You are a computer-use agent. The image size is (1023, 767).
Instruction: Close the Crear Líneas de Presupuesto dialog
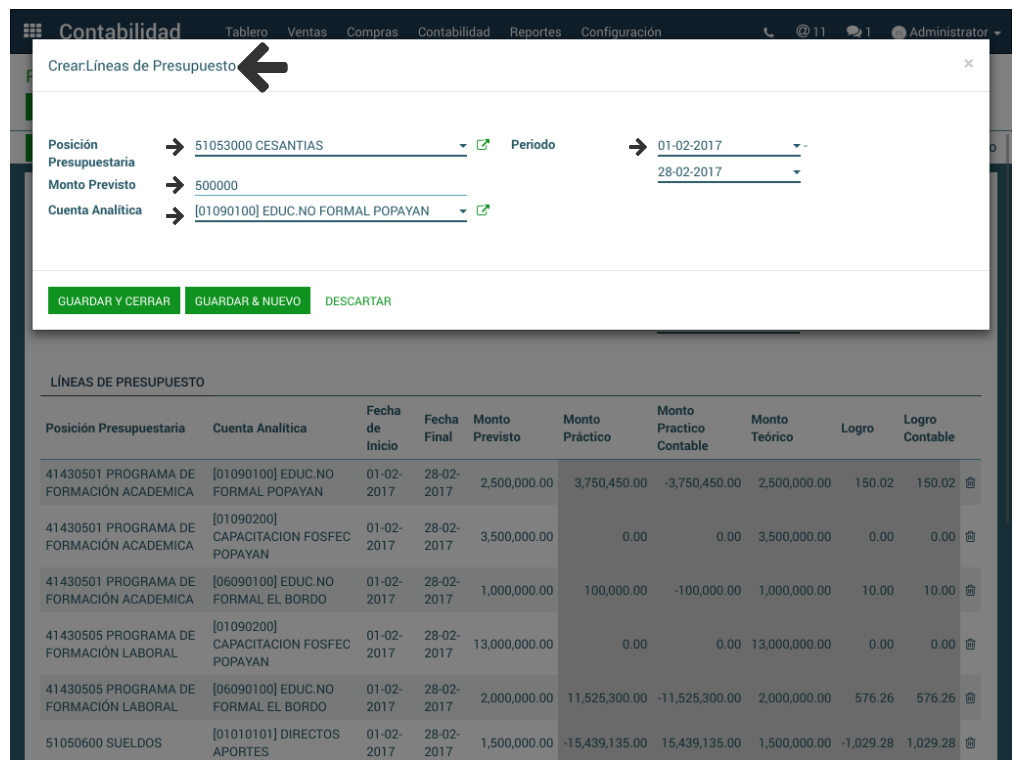point(968,64)
